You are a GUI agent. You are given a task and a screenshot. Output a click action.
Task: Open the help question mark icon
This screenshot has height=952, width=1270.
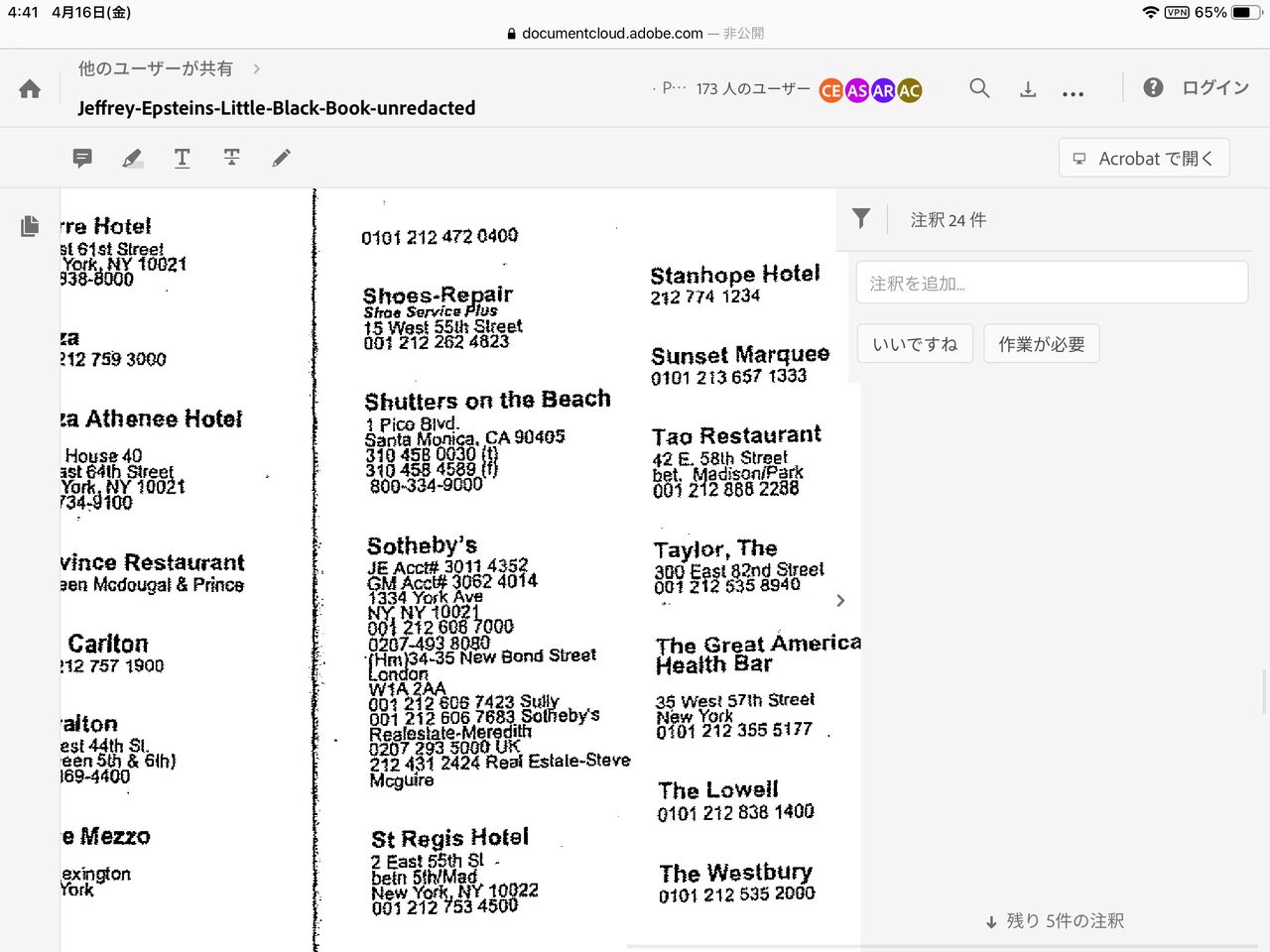[1153, 87]
